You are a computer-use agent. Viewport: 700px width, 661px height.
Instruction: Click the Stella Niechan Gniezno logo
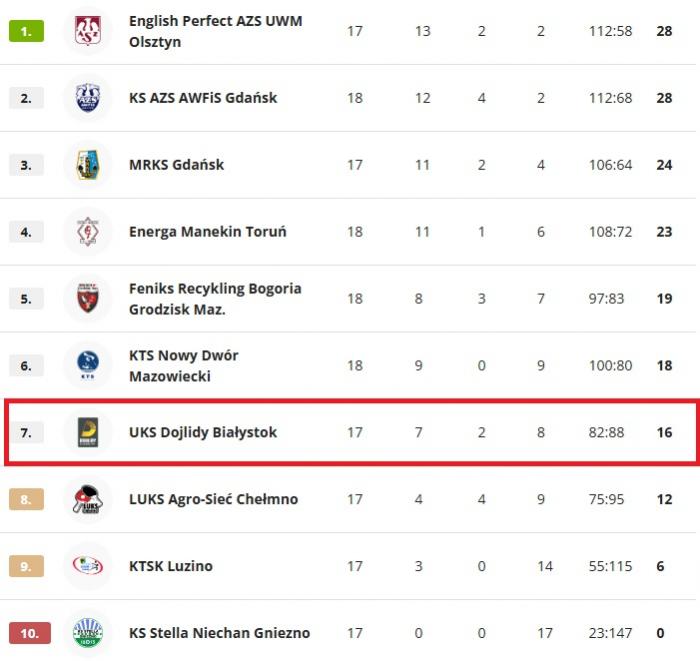pos(87,632)
